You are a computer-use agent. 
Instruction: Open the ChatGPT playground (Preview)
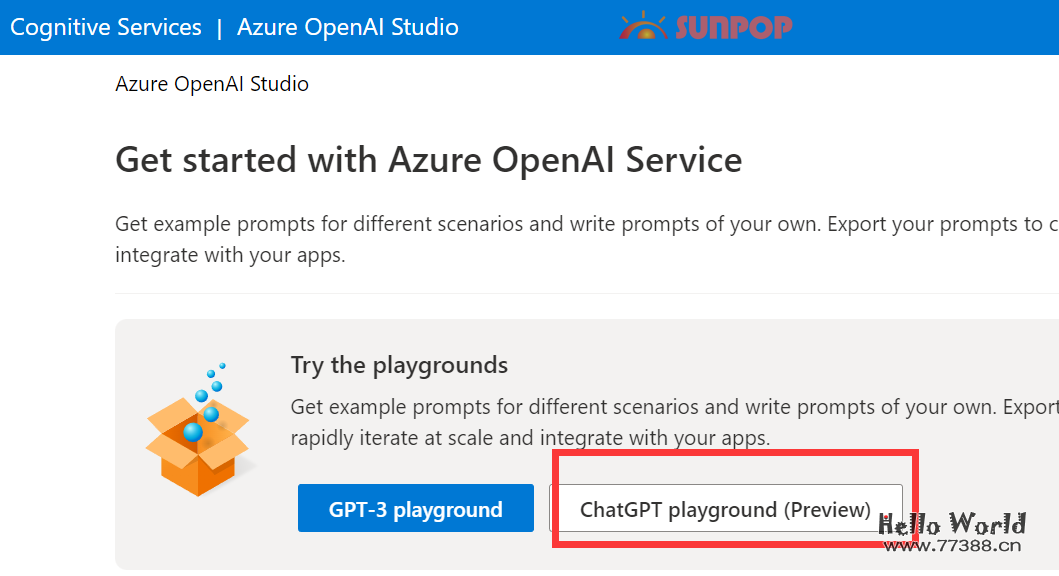(725, 509)
